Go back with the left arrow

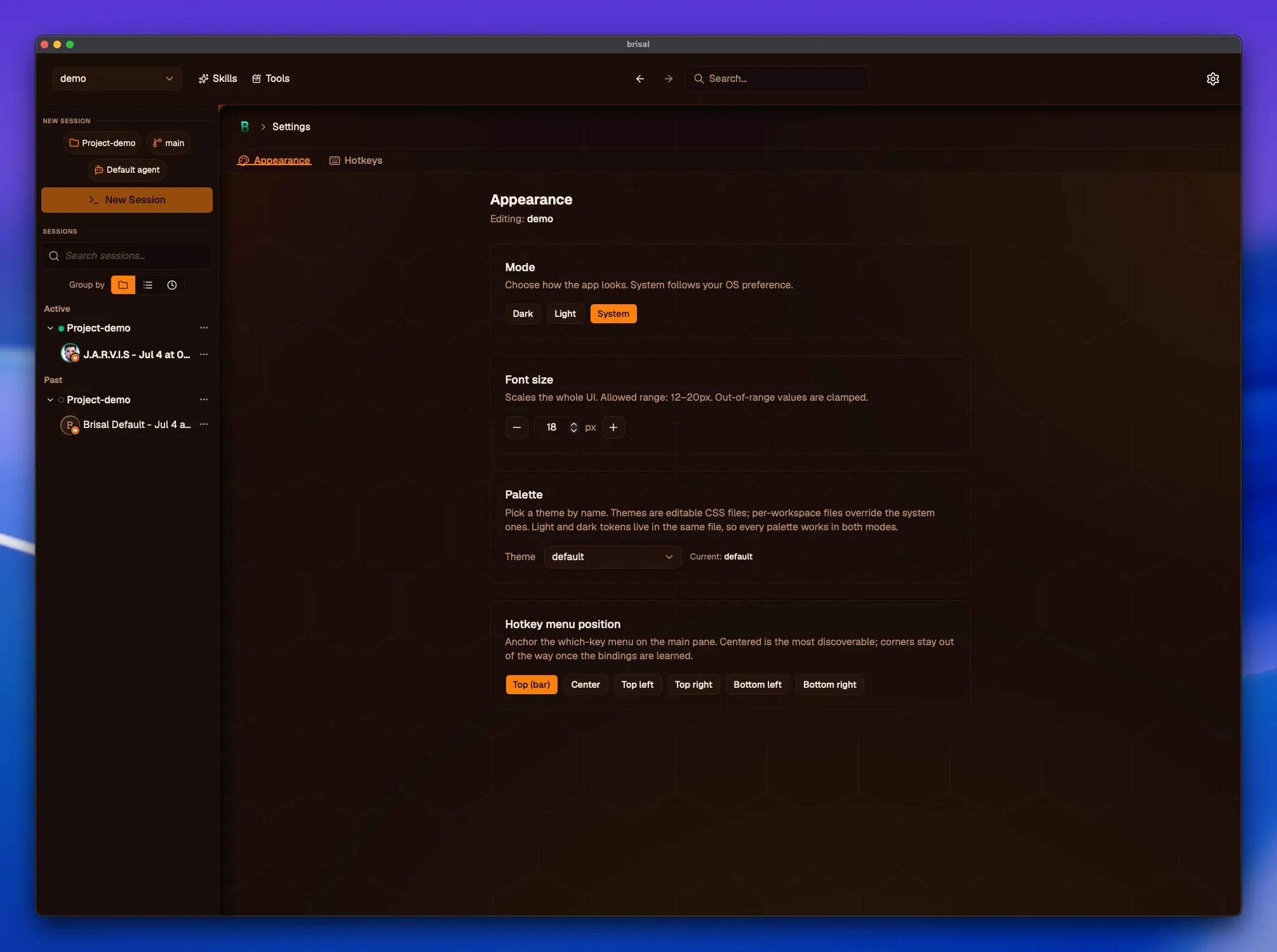[x=639, y=79]
